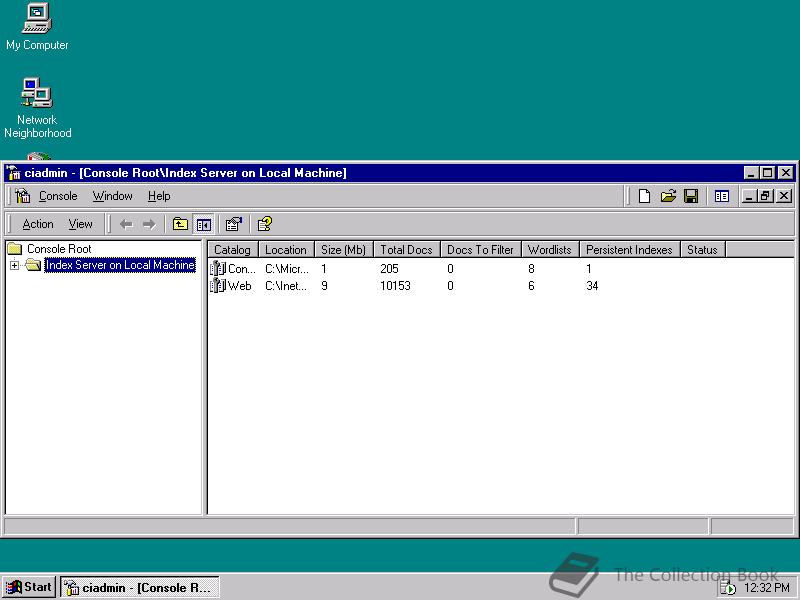
Task: Open the View menu
Action: click(x=81, y=224)
